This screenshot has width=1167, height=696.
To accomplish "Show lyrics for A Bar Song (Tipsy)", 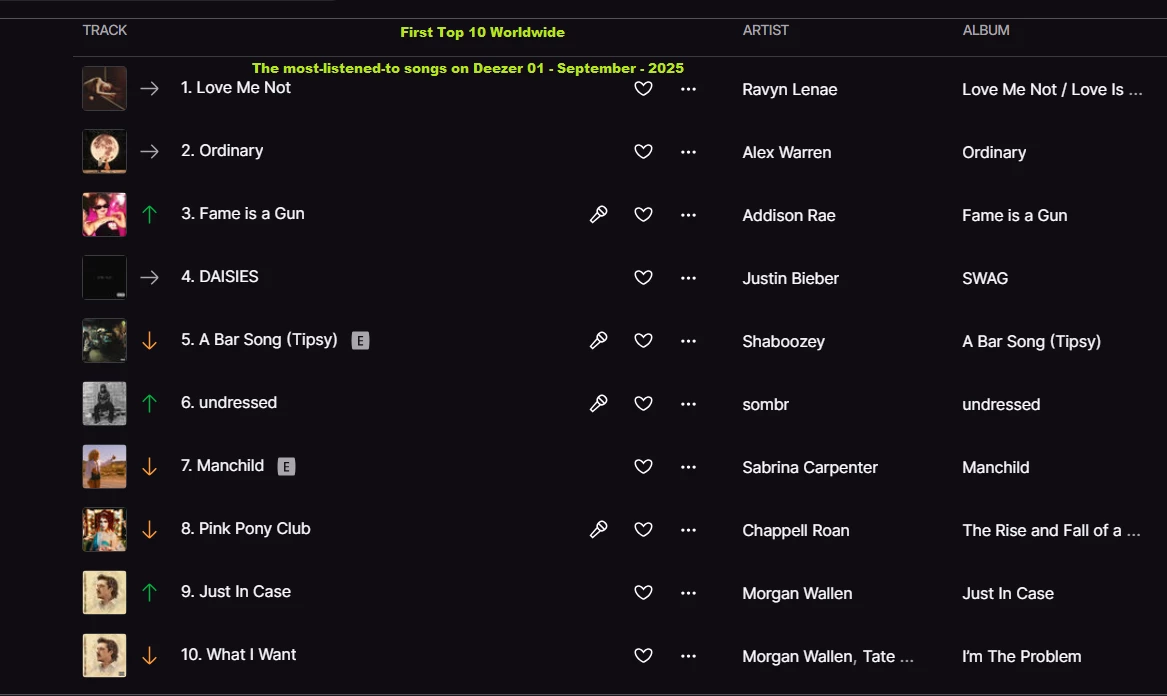I will pyautogui.click(x=598, y=340).
